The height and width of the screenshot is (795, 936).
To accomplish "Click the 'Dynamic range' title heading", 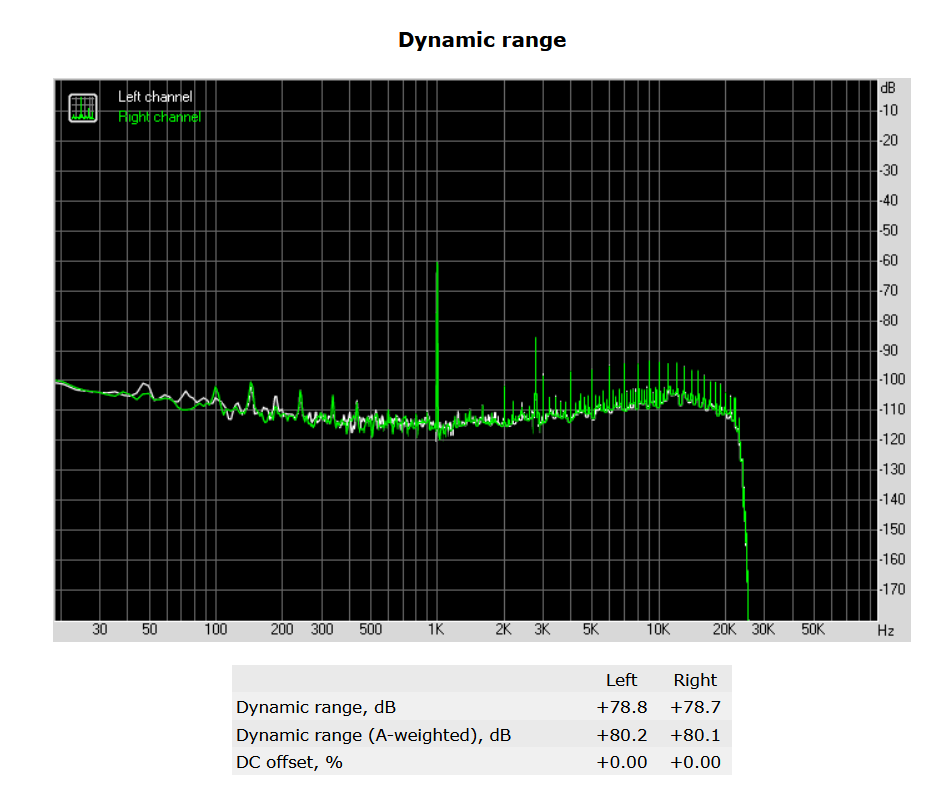I will tap(482, 40).
